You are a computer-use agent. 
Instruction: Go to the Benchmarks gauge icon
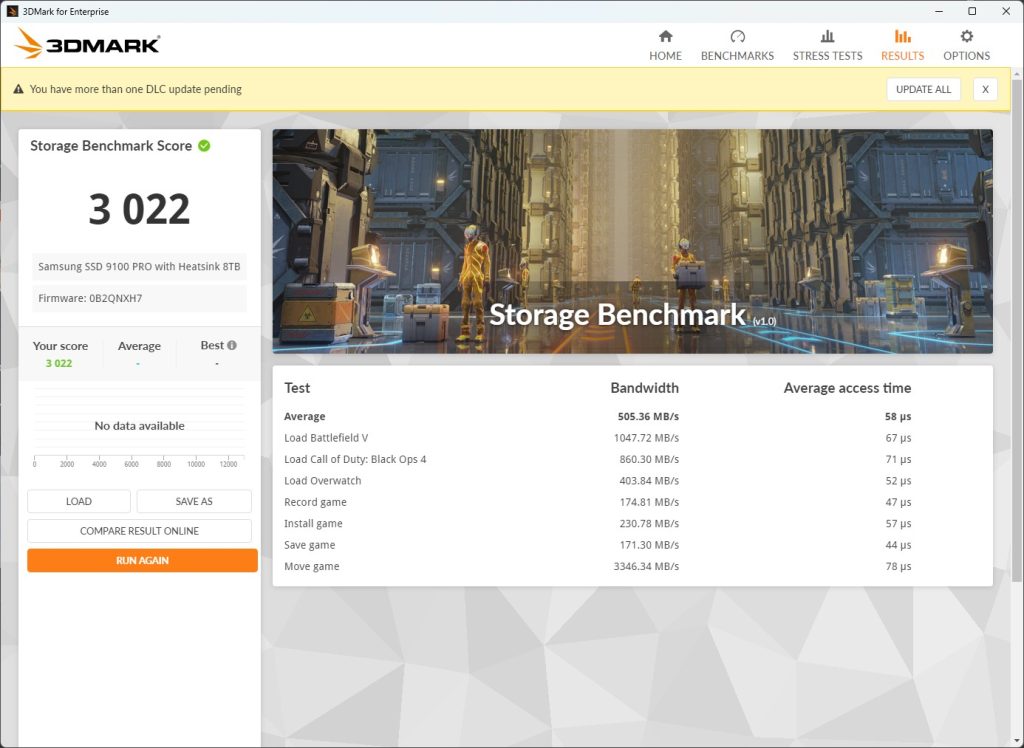pyautogui.click(x=737, y=36)
